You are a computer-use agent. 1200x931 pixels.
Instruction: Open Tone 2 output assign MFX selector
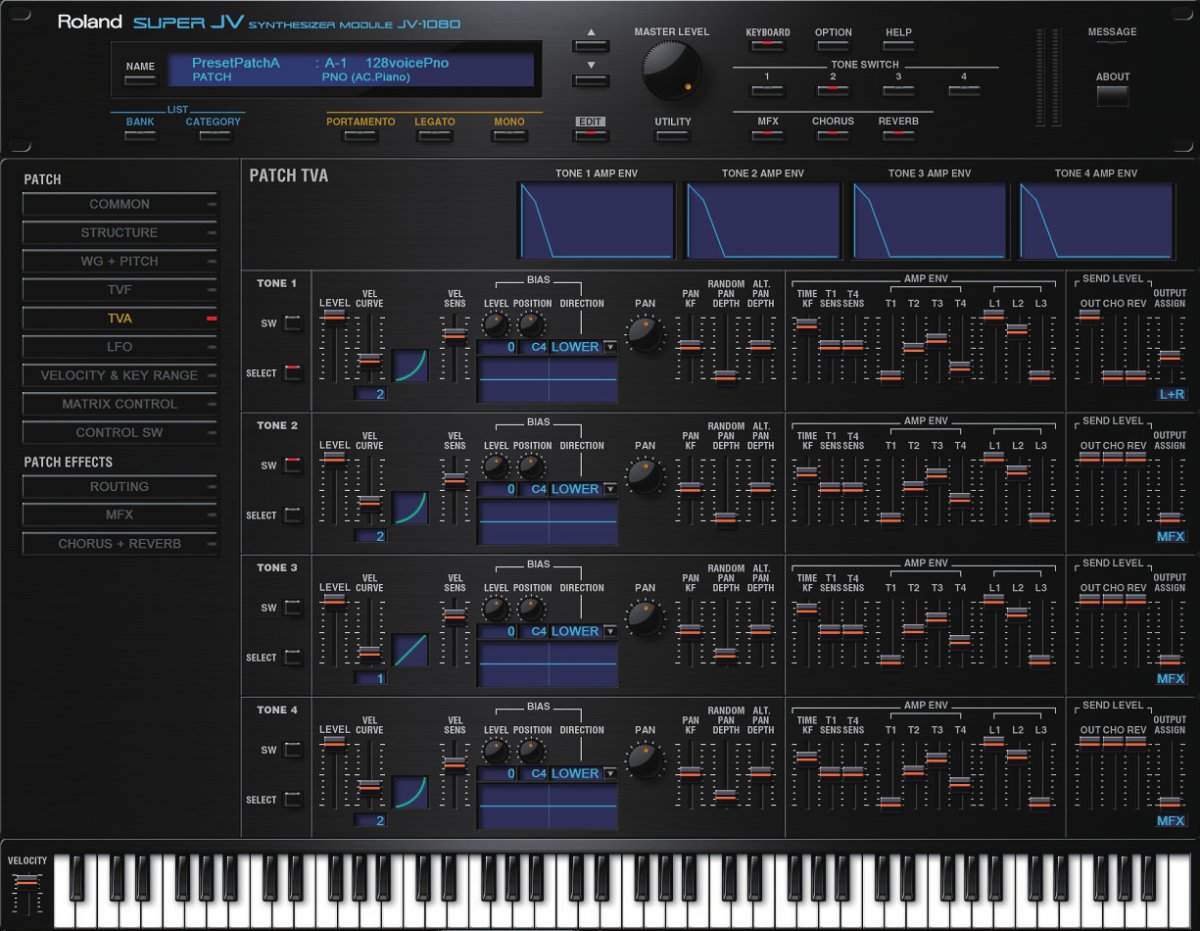click(x=1171, y=536)
